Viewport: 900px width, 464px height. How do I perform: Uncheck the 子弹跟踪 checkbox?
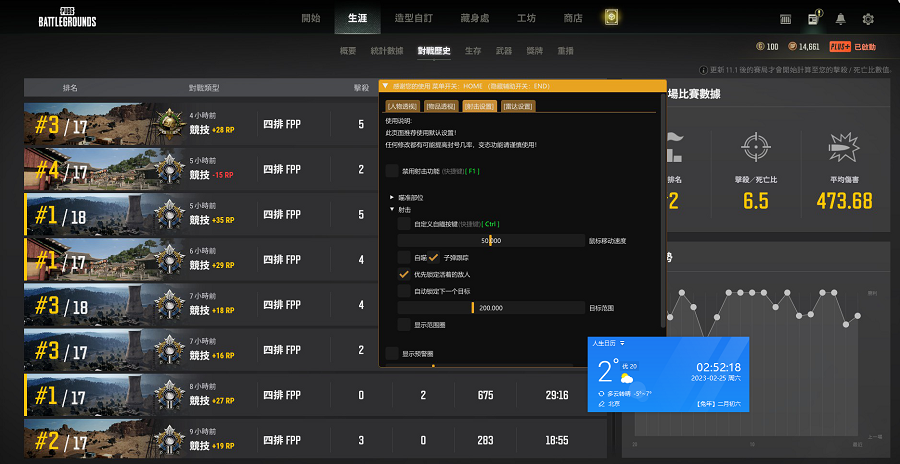[x=434, y=258]
